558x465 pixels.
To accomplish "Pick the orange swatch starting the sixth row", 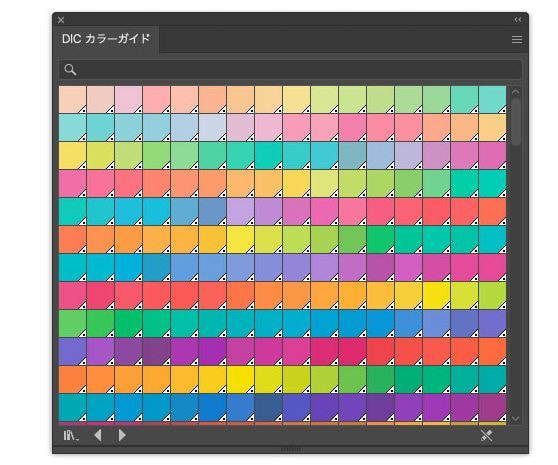I will (x=73, y=240).
